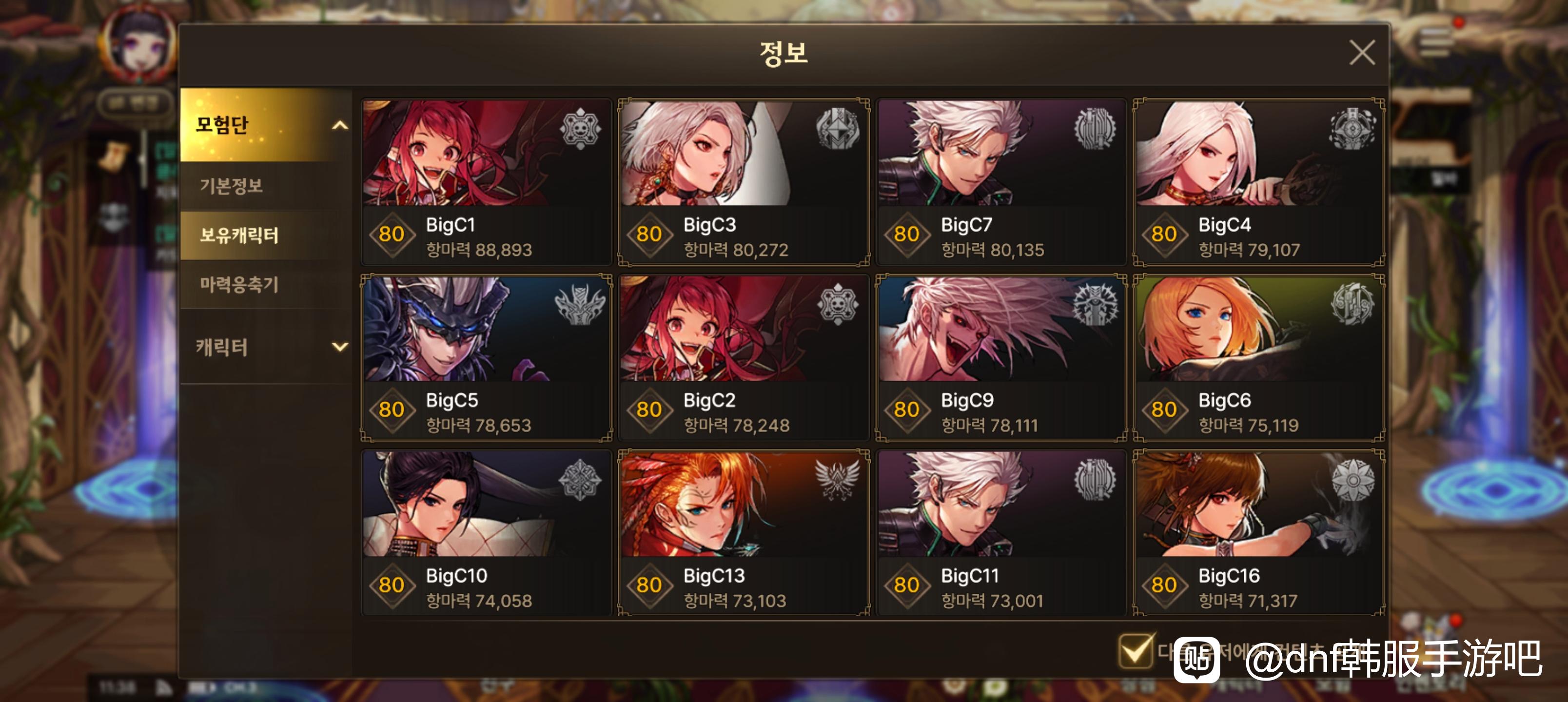Click the horned emblem on BigC5 card
Image resolution: width=1568 pixels, height=702 pixels.
pos(580,304)
